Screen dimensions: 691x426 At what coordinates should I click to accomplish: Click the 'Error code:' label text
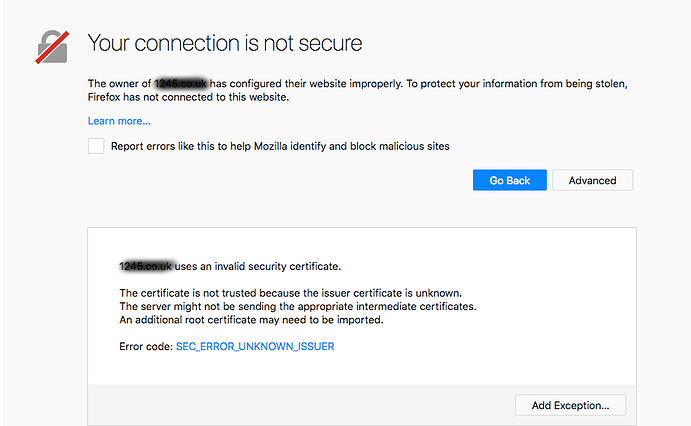click(x=146, y=347)
